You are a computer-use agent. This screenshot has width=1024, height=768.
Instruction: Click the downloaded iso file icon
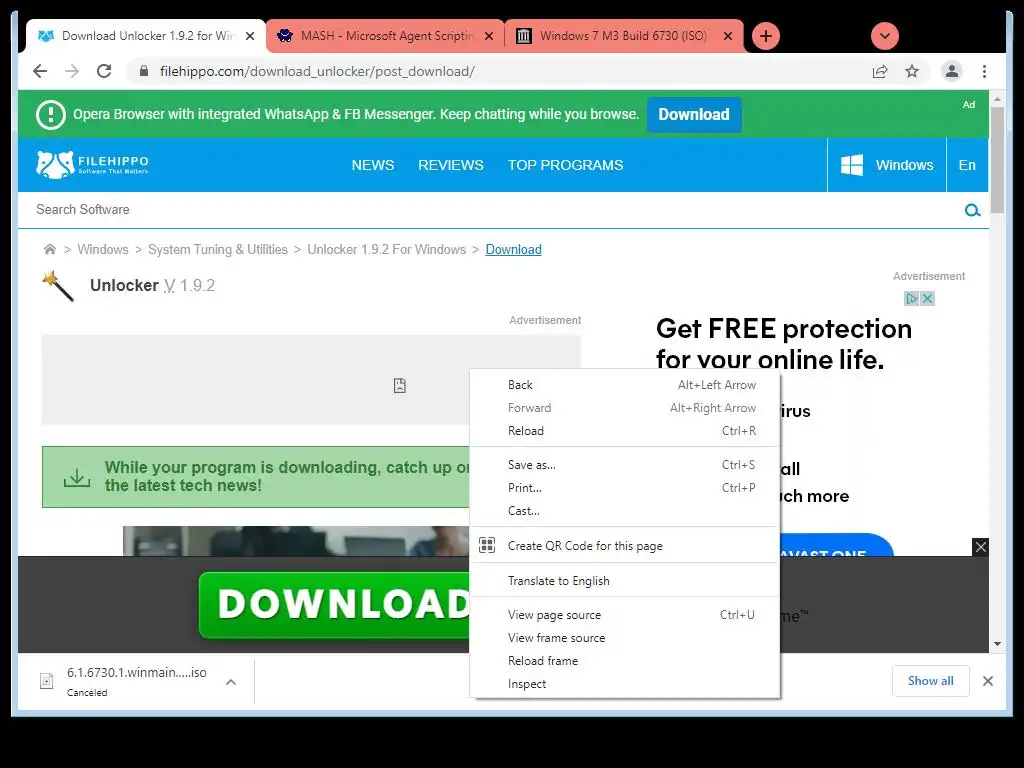[46, 681]
